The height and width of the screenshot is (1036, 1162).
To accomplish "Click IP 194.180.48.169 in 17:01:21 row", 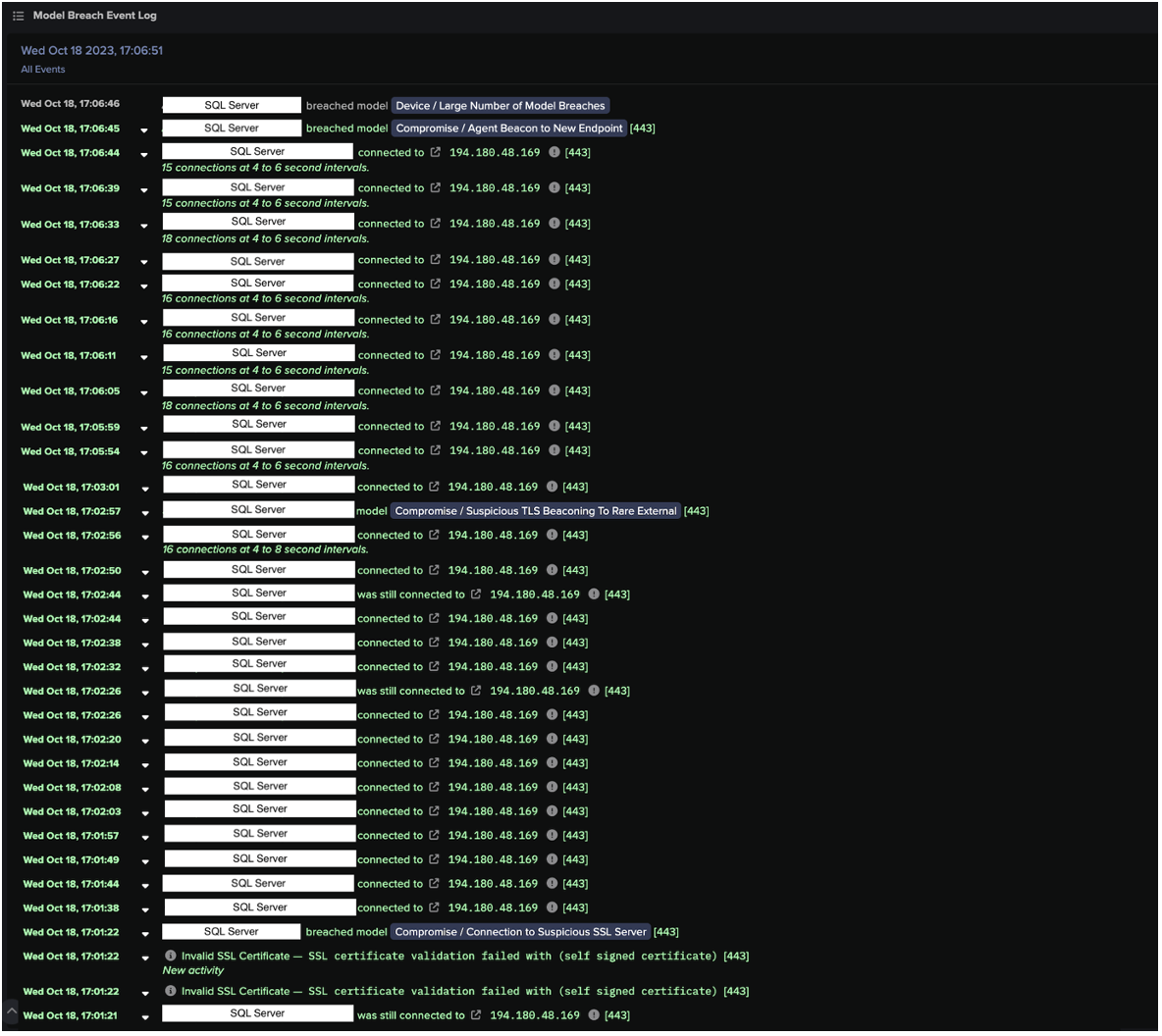I will pos(535,1016).
